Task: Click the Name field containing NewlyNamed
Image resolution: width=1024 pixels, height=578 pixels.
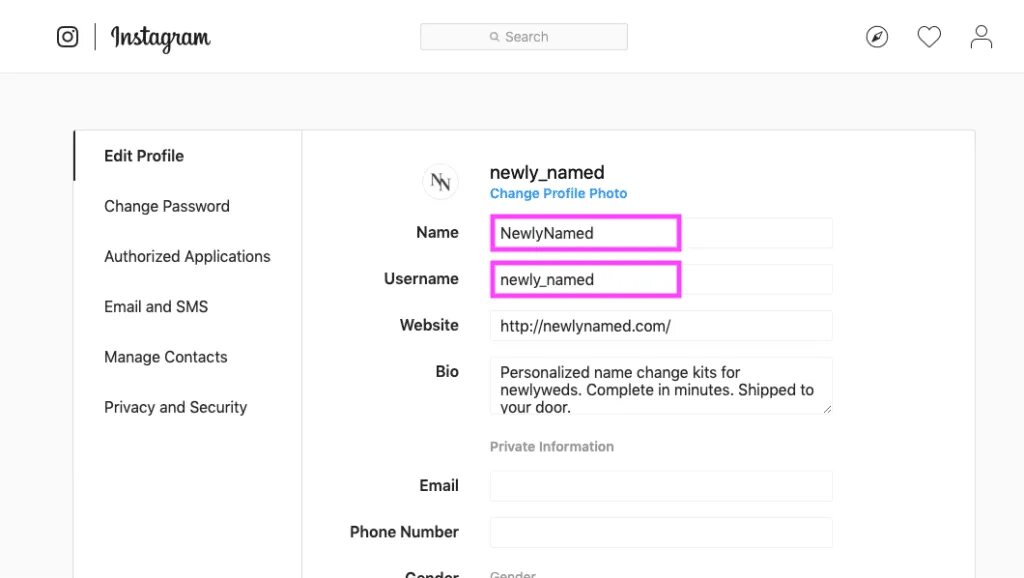Action: (661, 233)
